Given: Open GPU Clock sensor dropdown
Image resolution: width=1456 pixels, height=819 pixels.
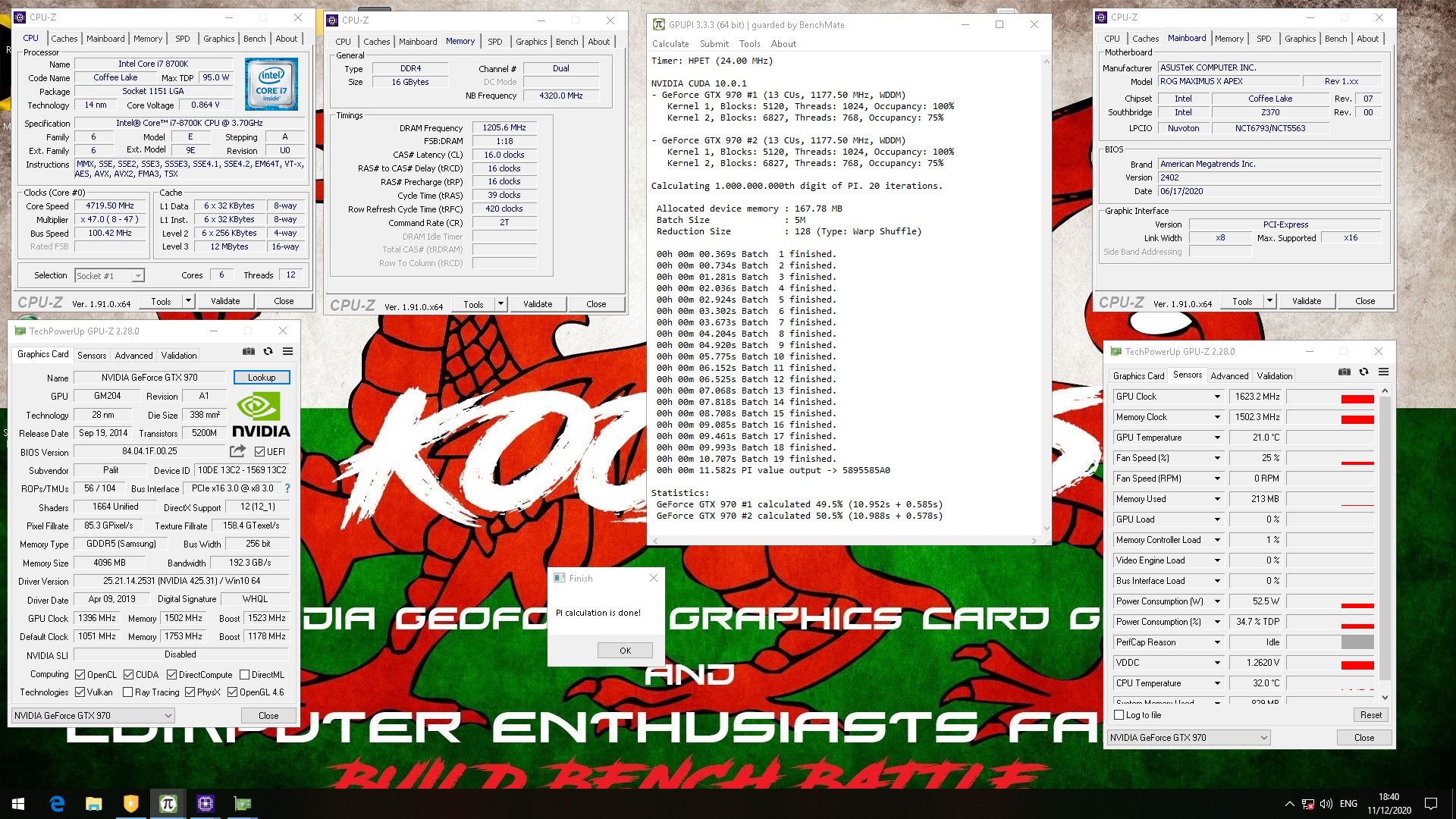Looking at the screenshot, I should point(1217,397).
